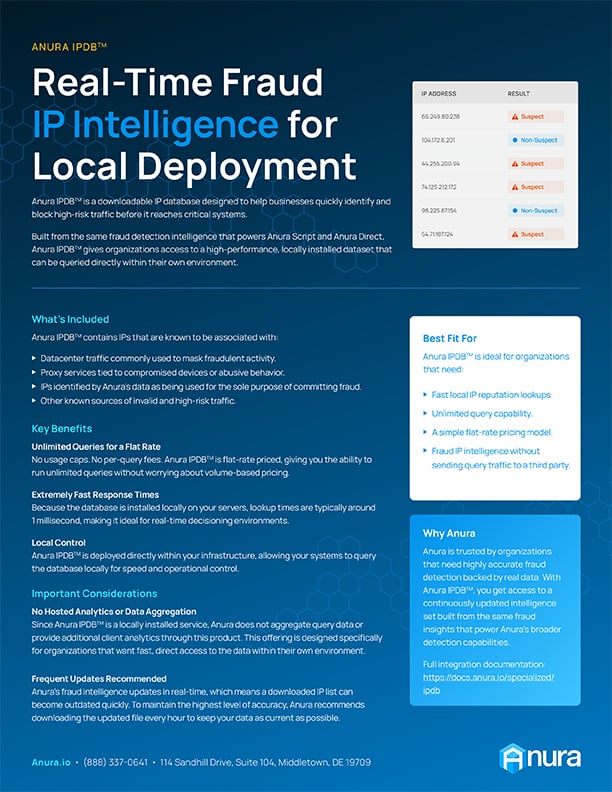Click the 'A simple flat-rate pricing model' bullet
The height and width of the screenshot is (792, 612).
pos(488,432)
